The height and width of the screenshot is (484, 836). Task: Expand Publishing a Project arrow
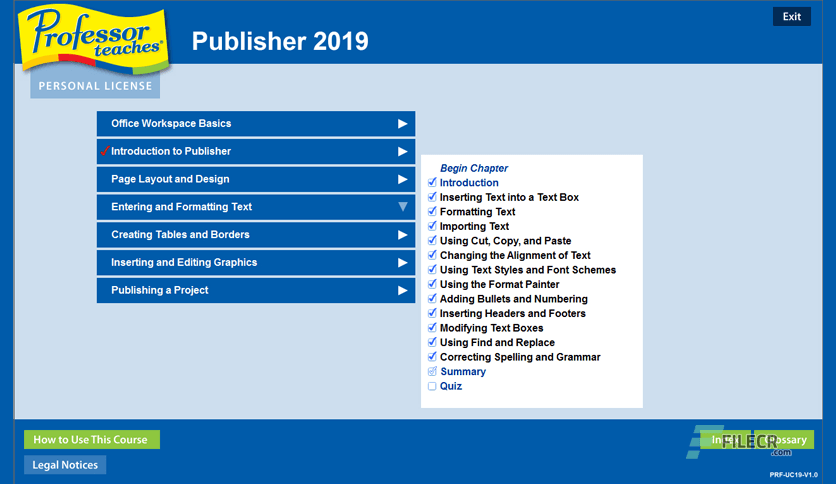(x=403, y=290)
